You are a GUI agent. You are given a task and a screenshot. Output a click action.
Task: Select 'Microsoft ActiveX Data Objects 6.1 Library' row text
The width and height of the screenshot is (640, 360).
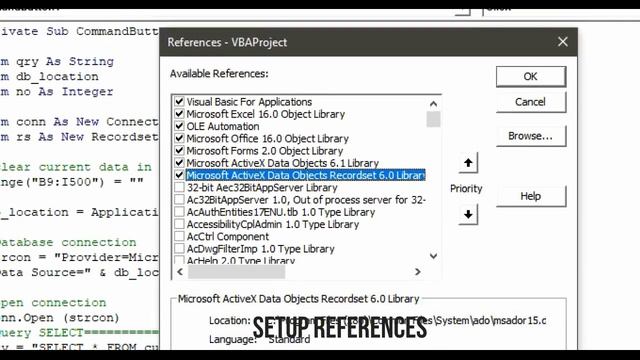[282, 163]
